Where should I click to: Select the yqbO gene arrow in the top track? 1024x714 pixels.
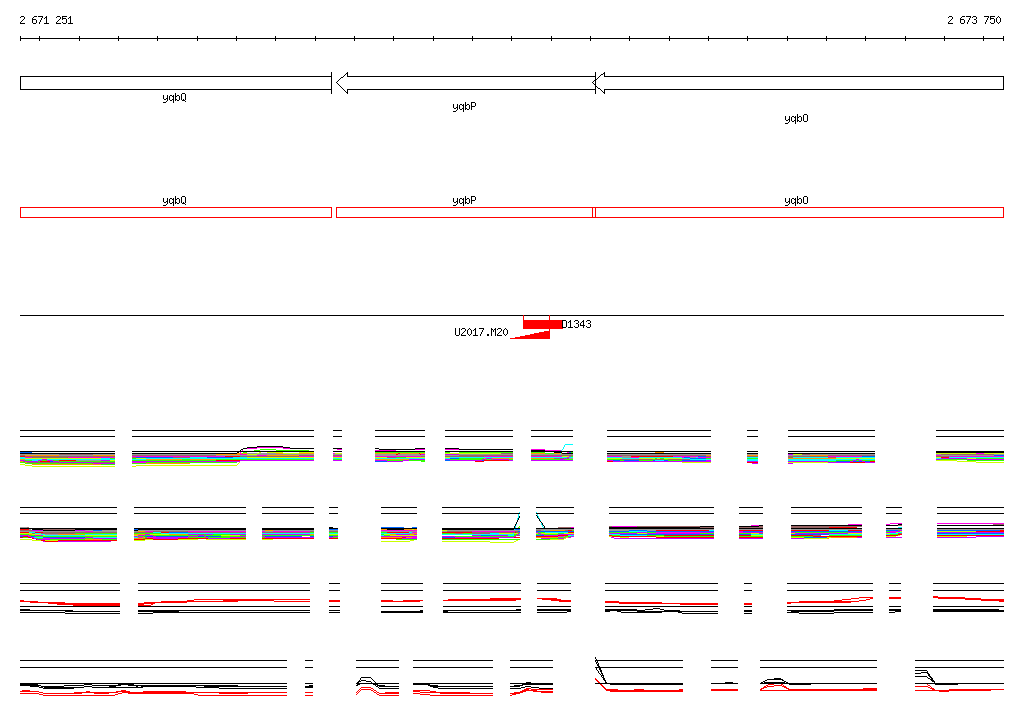[798, 83]
